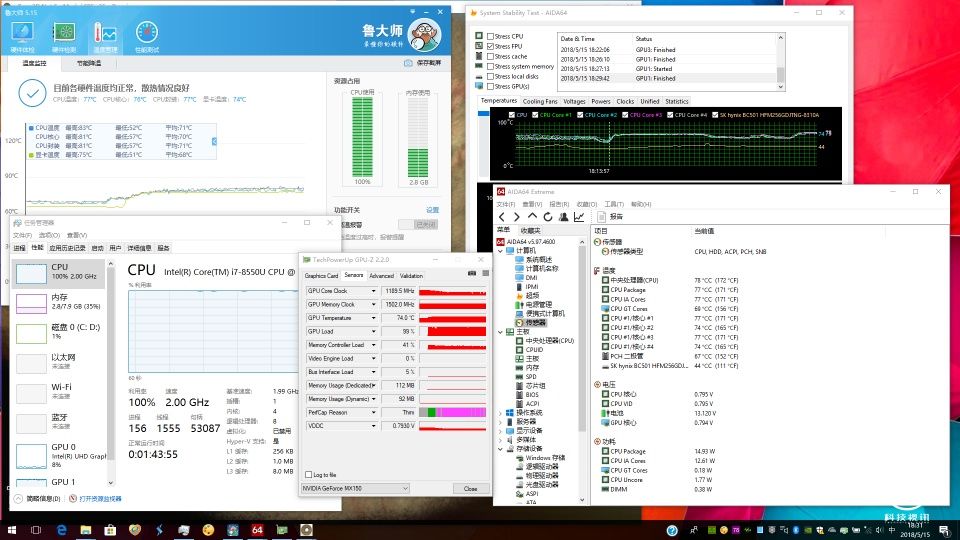Open the Clocks tab in Stability Test
Screen dimensions: 960x540
pyautogui.click(x=625, y=102)
